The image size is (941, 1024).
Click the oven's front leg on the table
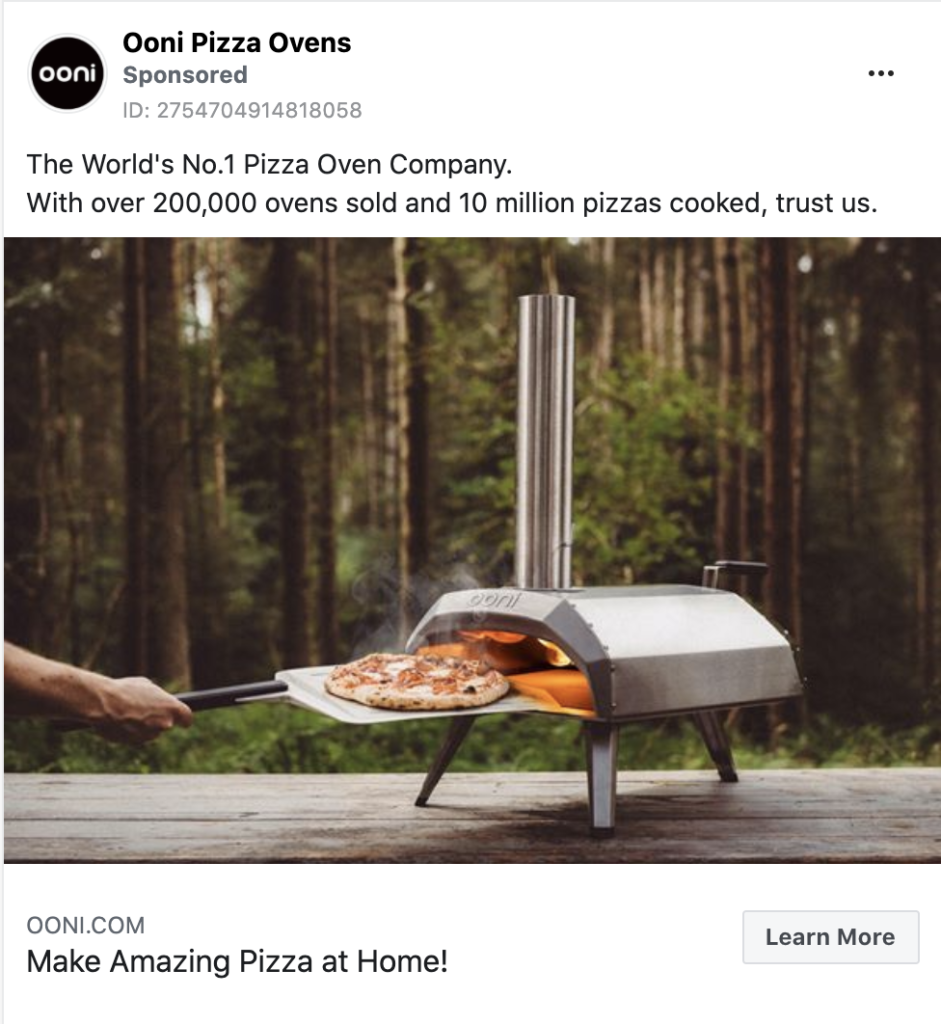coord(601,777)
